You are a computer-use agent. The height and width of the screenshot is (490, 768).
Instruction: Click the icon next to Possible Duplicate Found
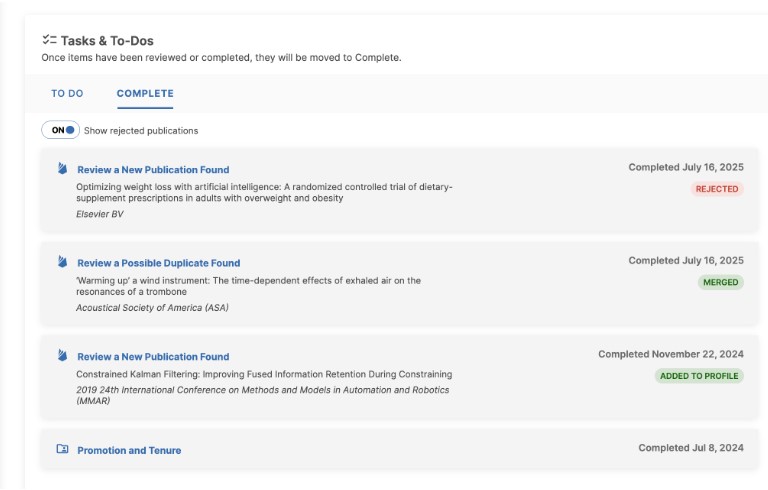62,262
